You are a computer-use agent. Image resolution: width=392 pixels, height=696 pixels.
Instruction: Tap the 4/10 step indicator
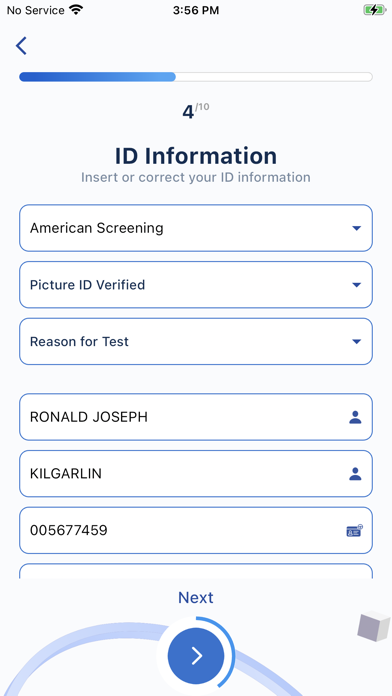coord(195,111)
